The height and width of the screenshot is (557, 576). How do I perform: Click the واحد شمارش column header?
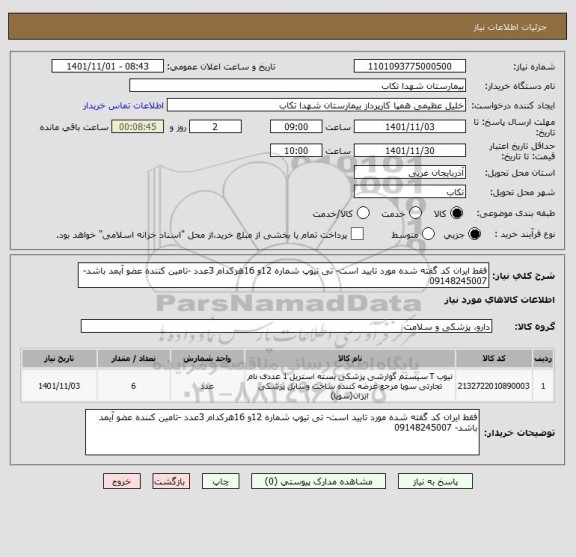[x=207, y=359]
